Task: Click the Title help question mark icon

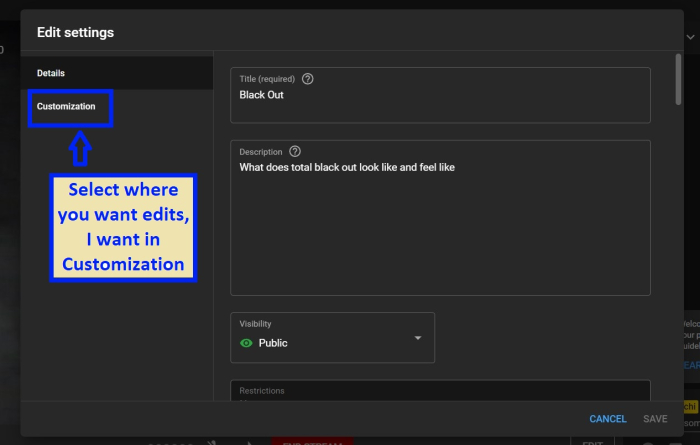Action: (x=308, y=79)
